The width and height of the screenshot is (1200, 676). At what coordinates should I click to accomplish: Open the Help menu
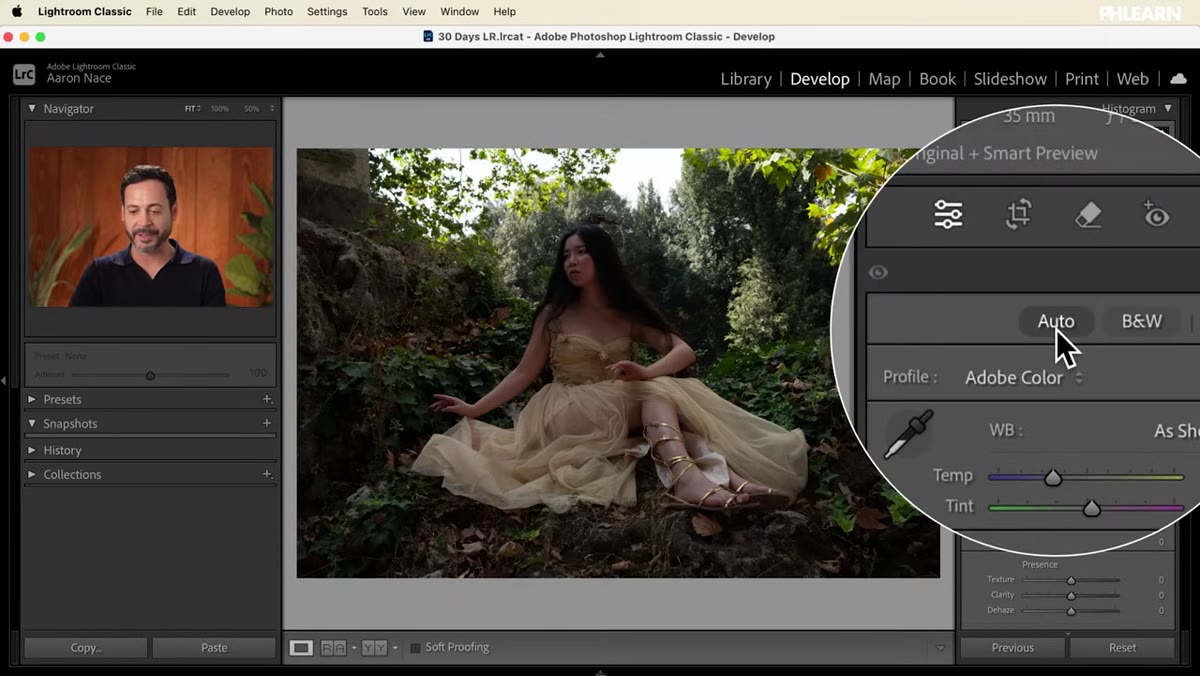click(x=505, y=11)
